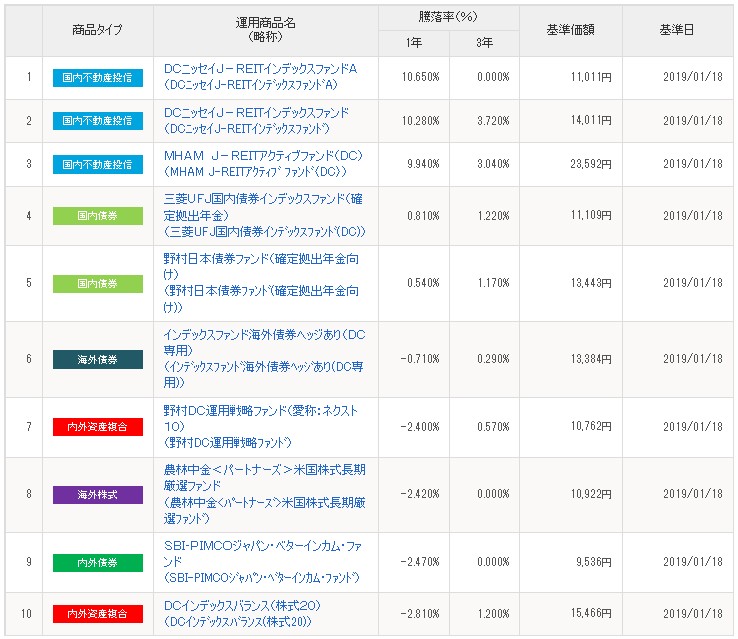Select the 3.040% three-year return cell

coord(484,164)
